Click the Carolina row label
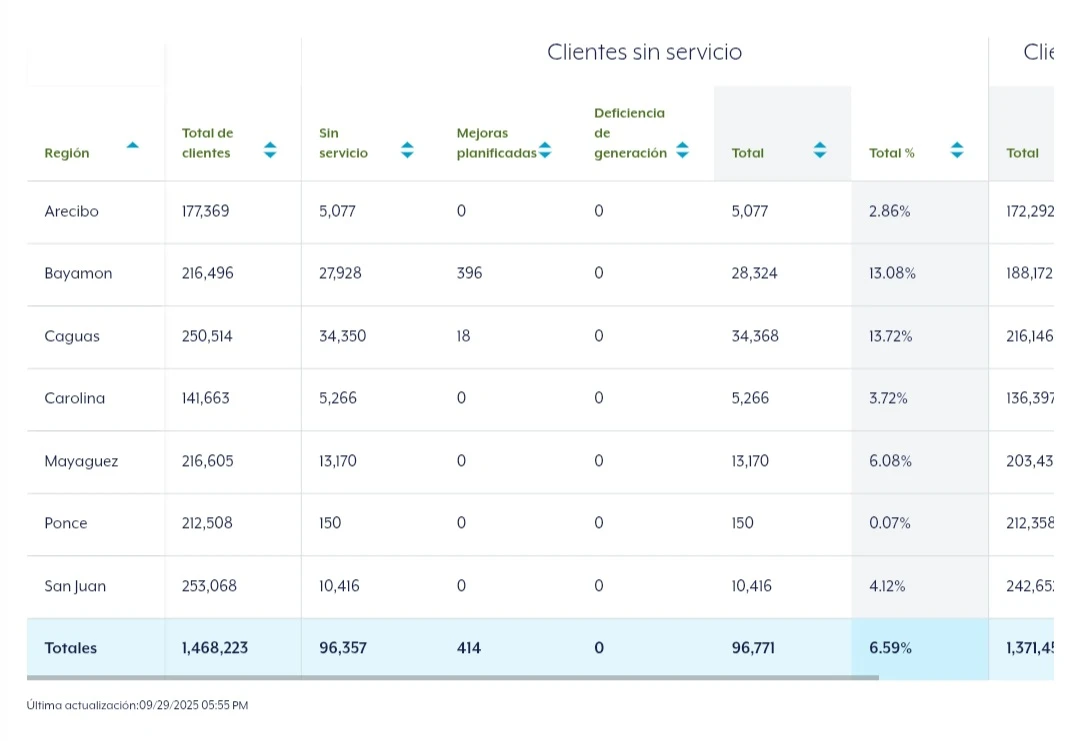This screenshot has width=1080, height=741. 75,399
